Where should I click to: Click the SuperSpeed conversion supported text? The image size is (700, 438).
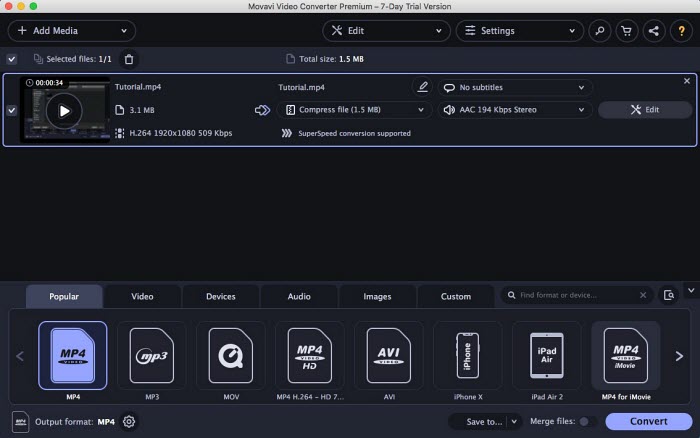coord(354,133)
